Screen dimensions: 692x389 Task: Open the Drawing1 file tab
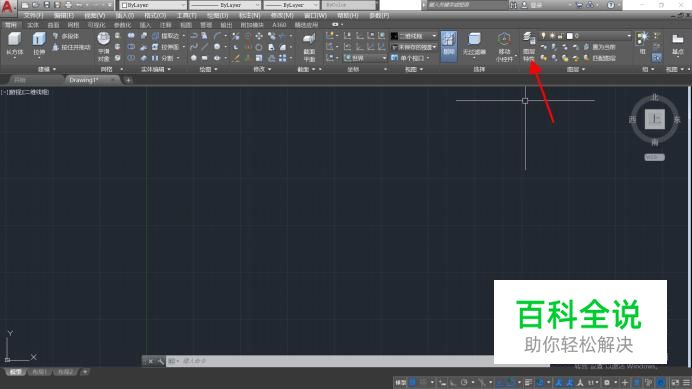(x=84, y=80)
